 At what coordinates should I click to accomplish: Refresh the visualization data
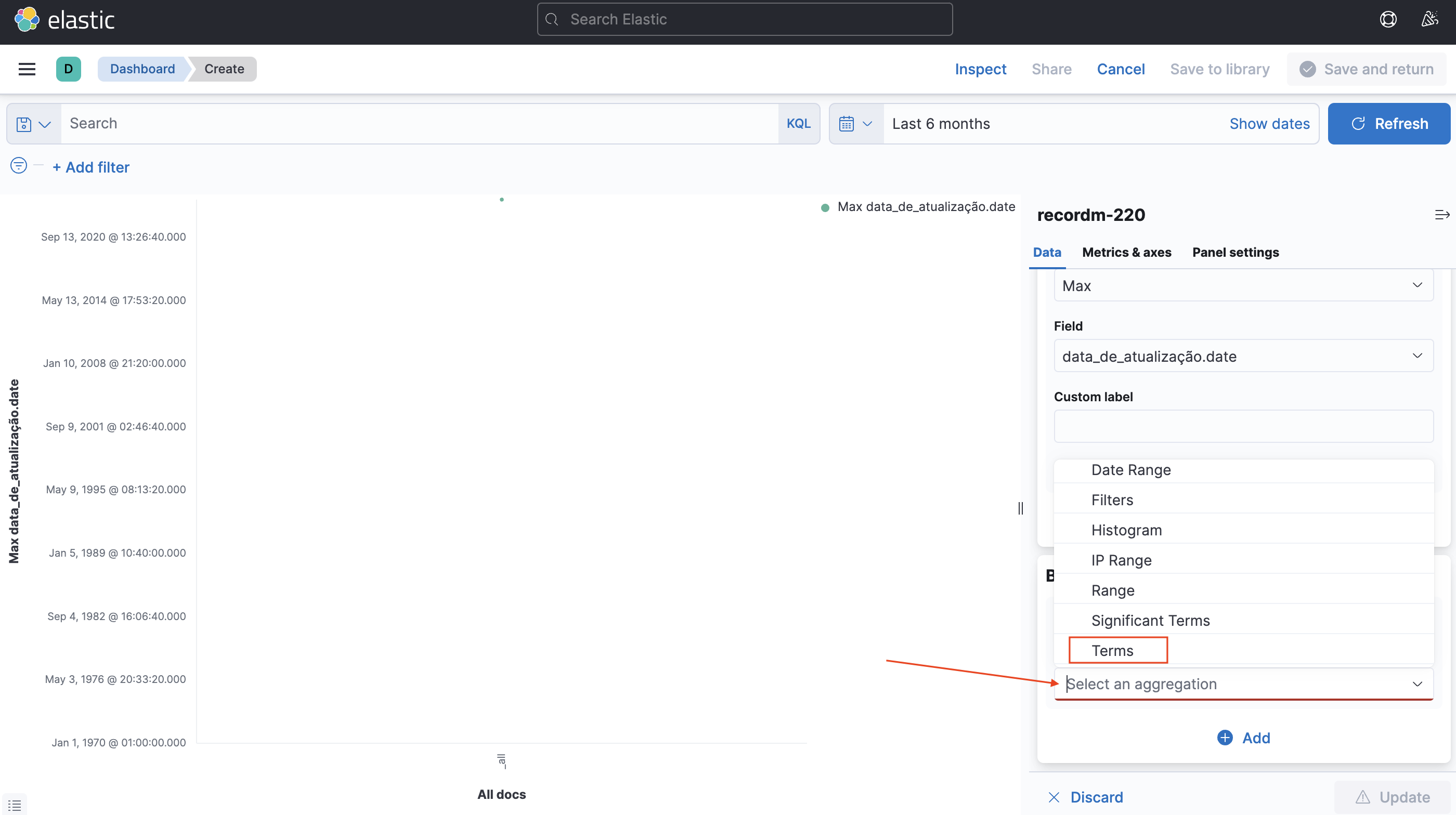[1388, 124]
